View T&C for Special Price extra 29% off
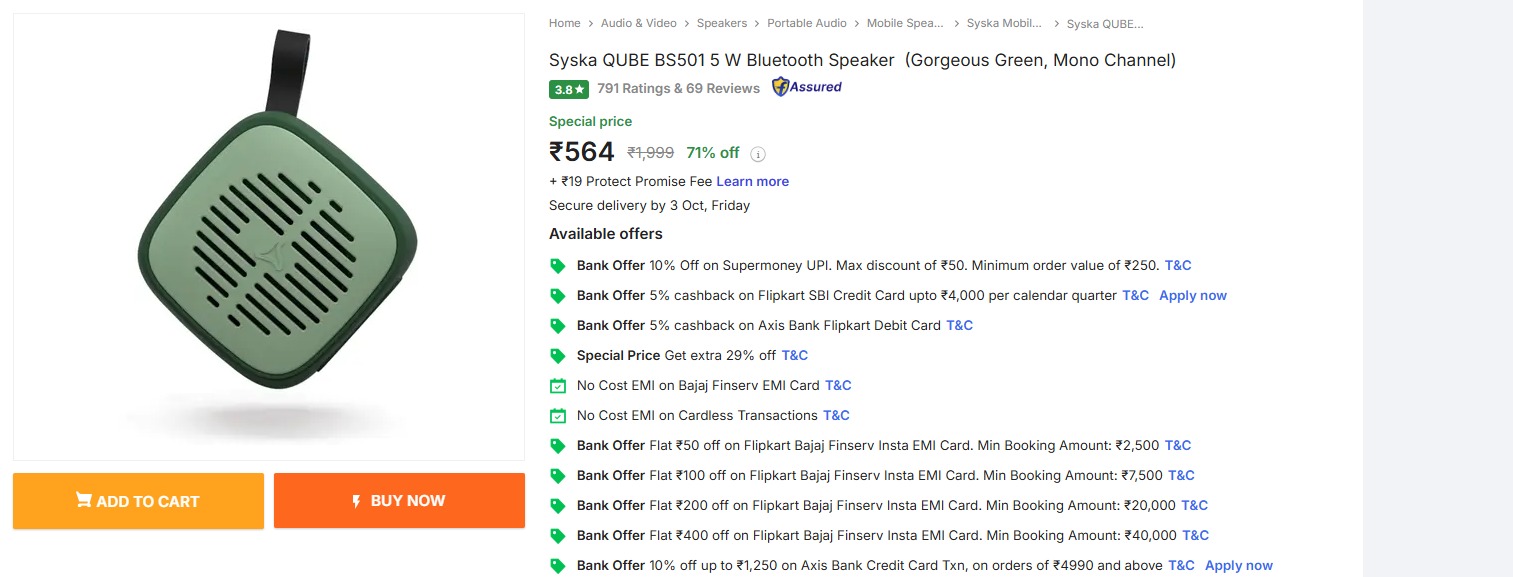Screen dimensions: 1513x577 point(794,355)
